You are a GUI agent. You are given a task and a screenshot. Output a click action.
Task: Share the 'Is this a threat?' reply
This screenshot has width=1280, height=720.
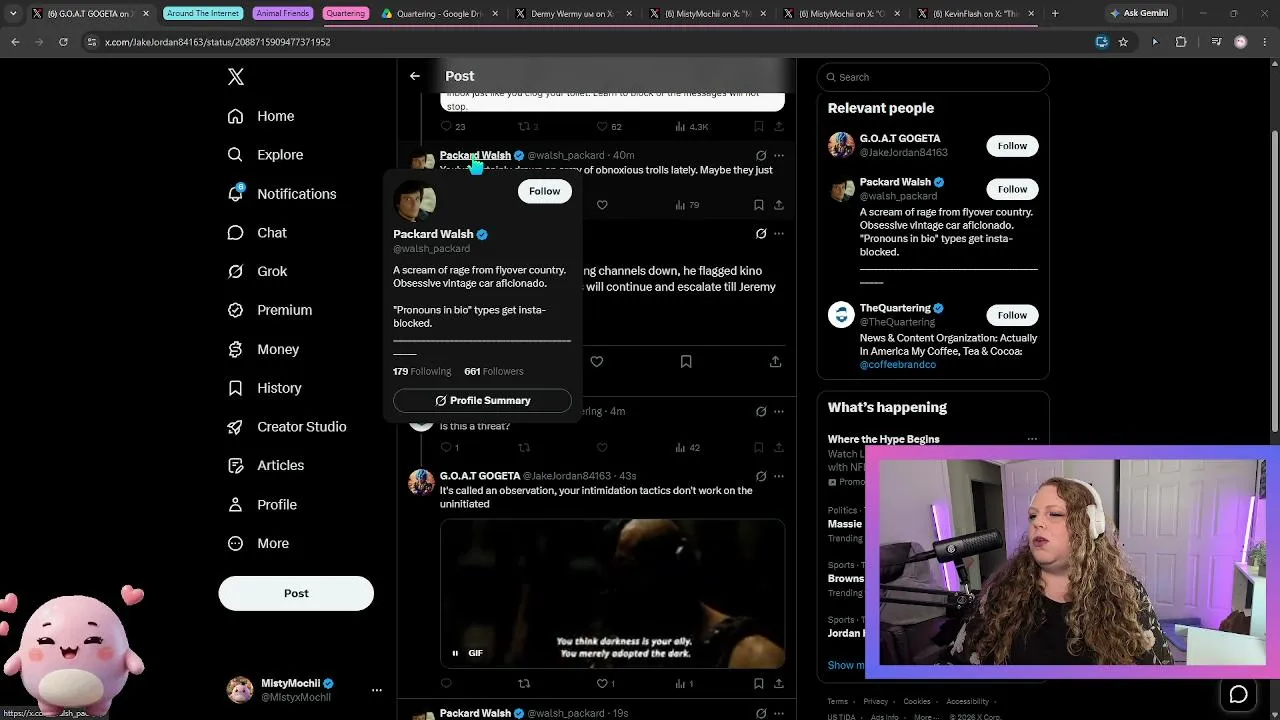(x=779, y=448)
